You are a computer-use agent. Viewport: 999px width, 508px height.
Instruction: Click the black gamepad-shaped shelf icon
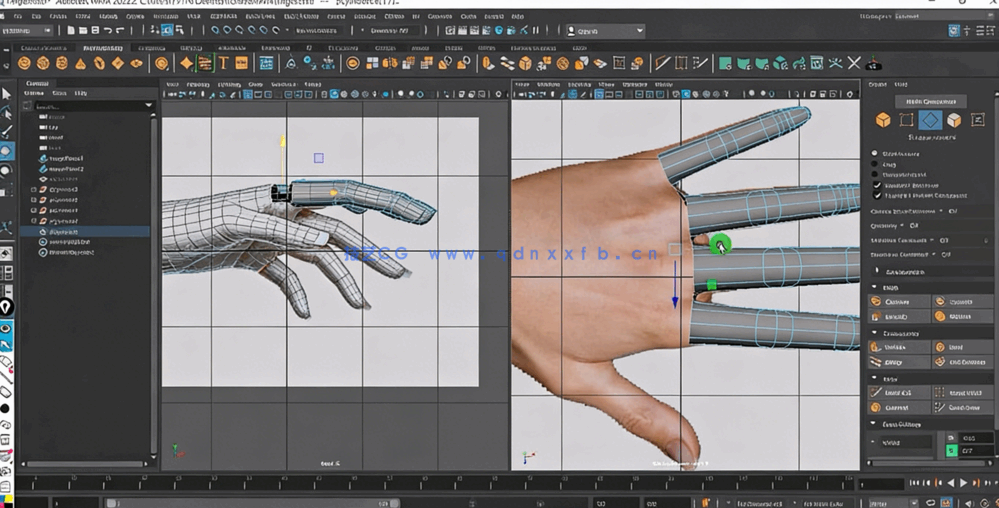coord(873,63)
